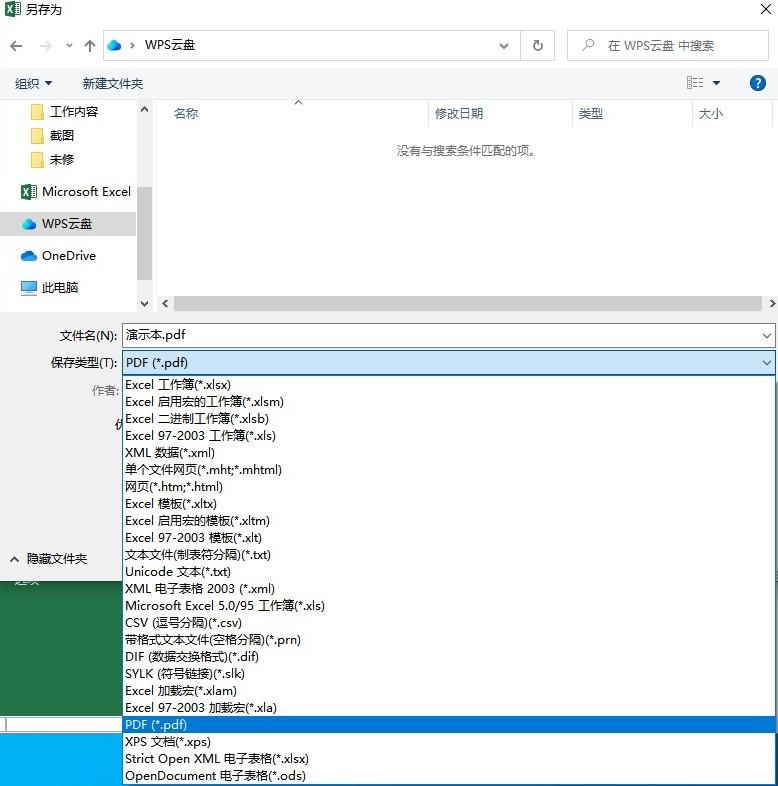Choose Excel 二进制工作簿(*.xlsb)

(x=449, y=419)
